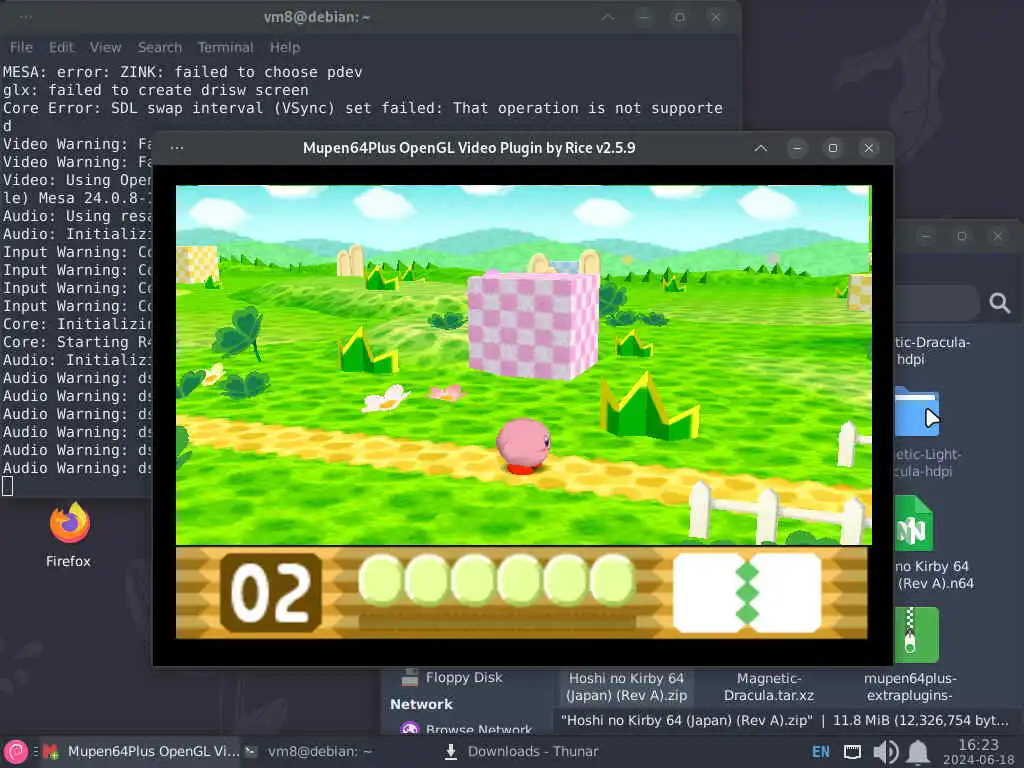Switch to Mupen64Plus OpenGL taskbar entry
The height and width of the screenshot is (768, 1024).
click(x=142, y=752)
